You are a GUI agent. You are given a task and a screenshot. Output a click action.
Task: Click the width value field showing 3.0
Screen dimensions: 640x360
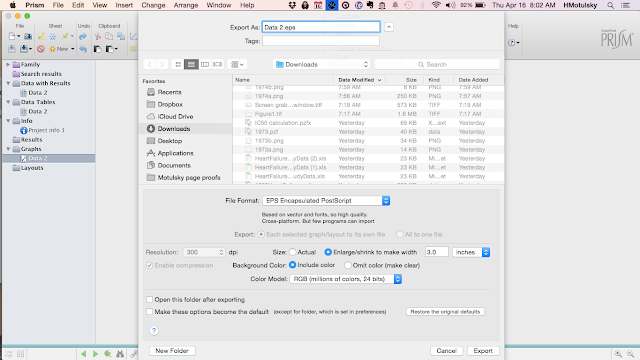[x=437, y=252]
